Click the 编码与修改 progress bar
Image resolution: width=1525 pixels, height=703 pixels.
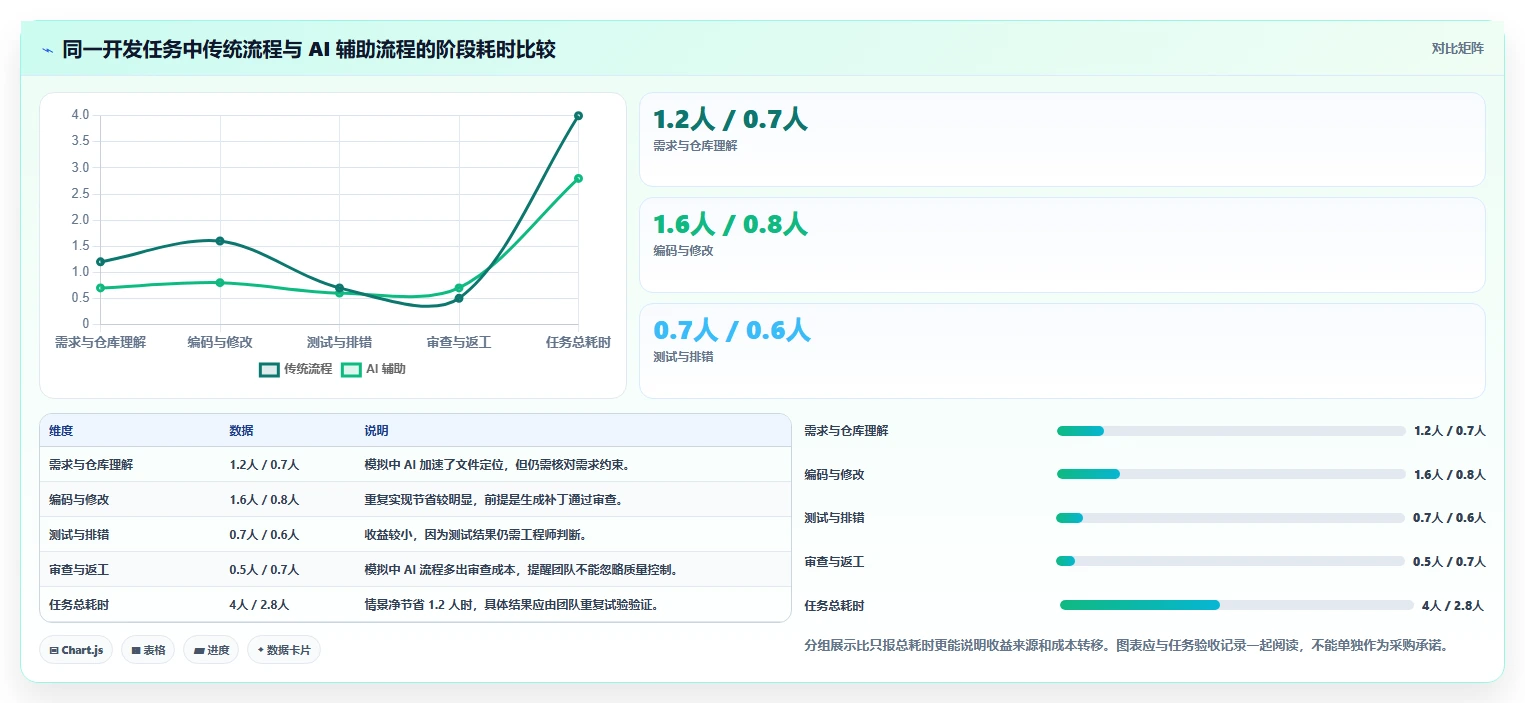click(x=1231, y=474)
